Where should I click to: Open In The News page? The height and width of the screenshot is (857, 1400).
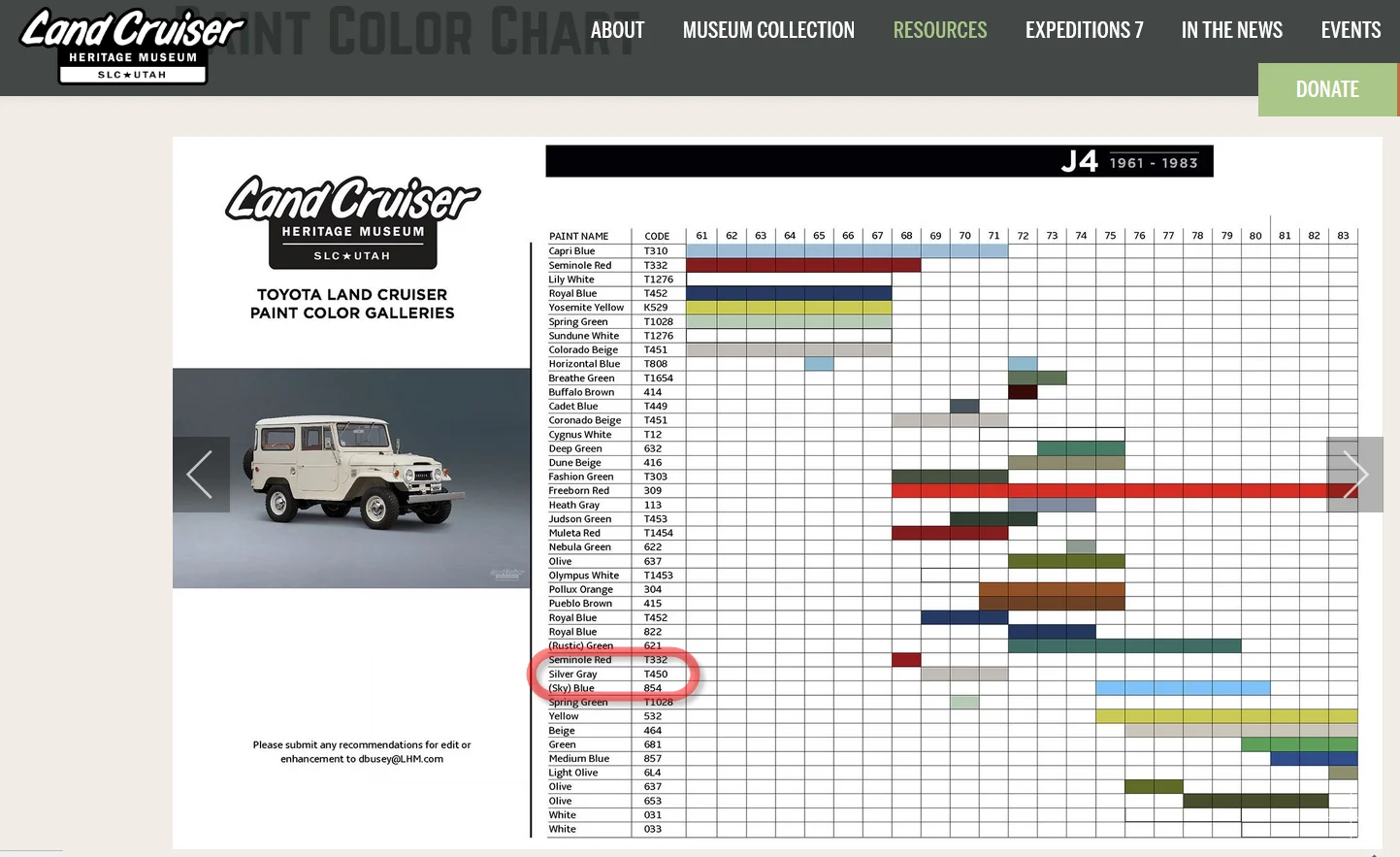(1231, 30)
